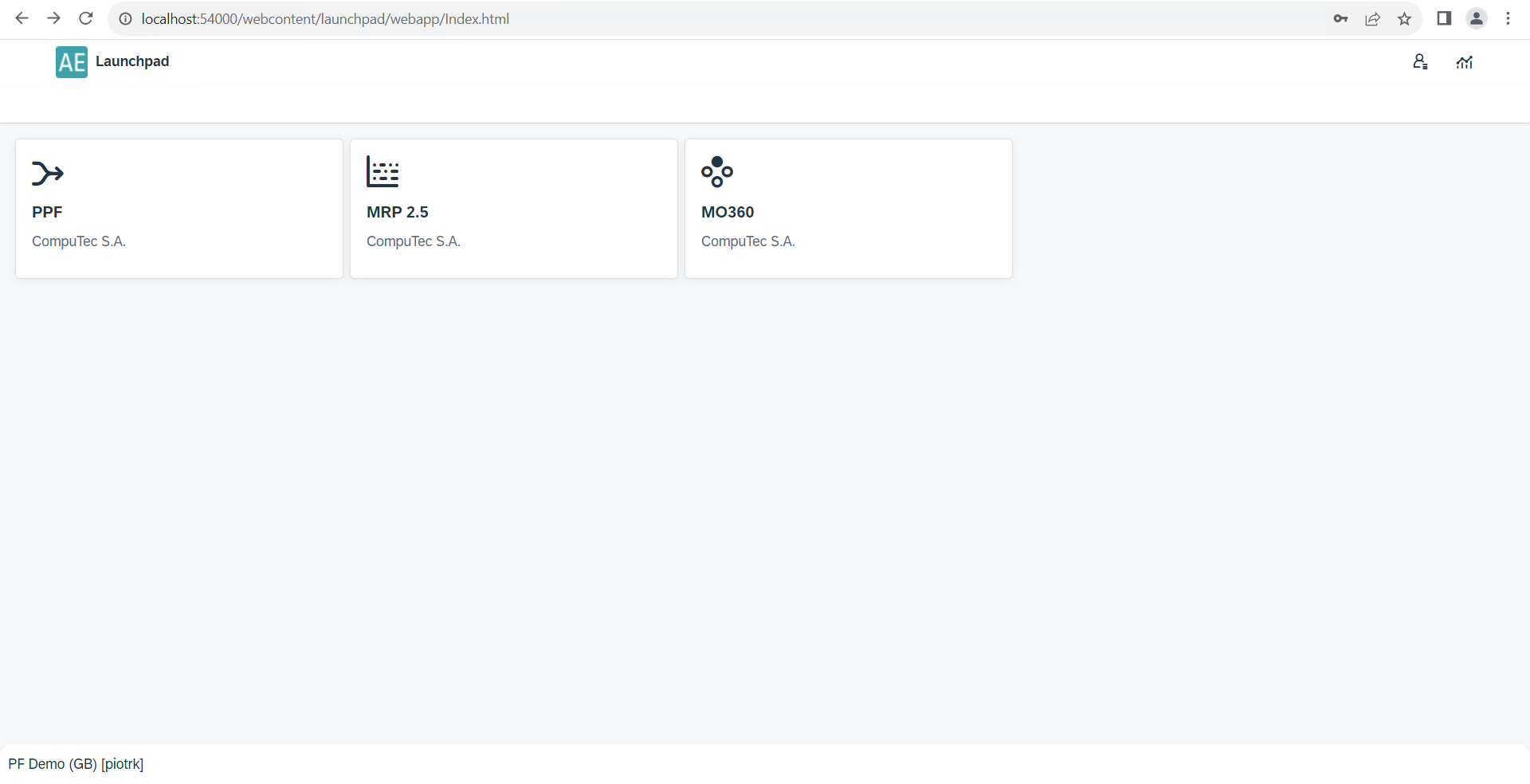Image resolution: width=1530 pixels, height=784 pixels.
Task: Toggle the browser side panel
Action: (x=1444, y=19)
